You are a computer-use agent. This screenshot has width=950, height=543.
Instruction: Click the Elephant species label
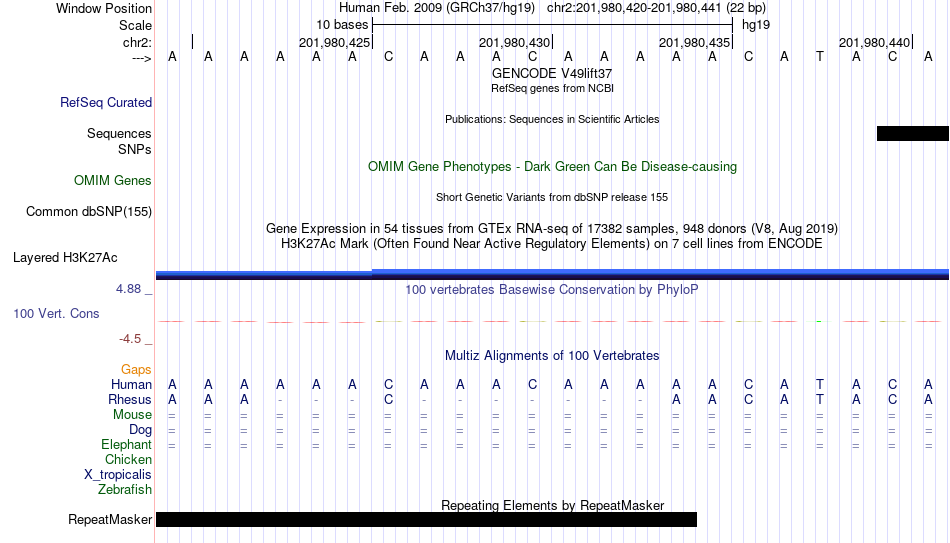[x=126, y=445]
